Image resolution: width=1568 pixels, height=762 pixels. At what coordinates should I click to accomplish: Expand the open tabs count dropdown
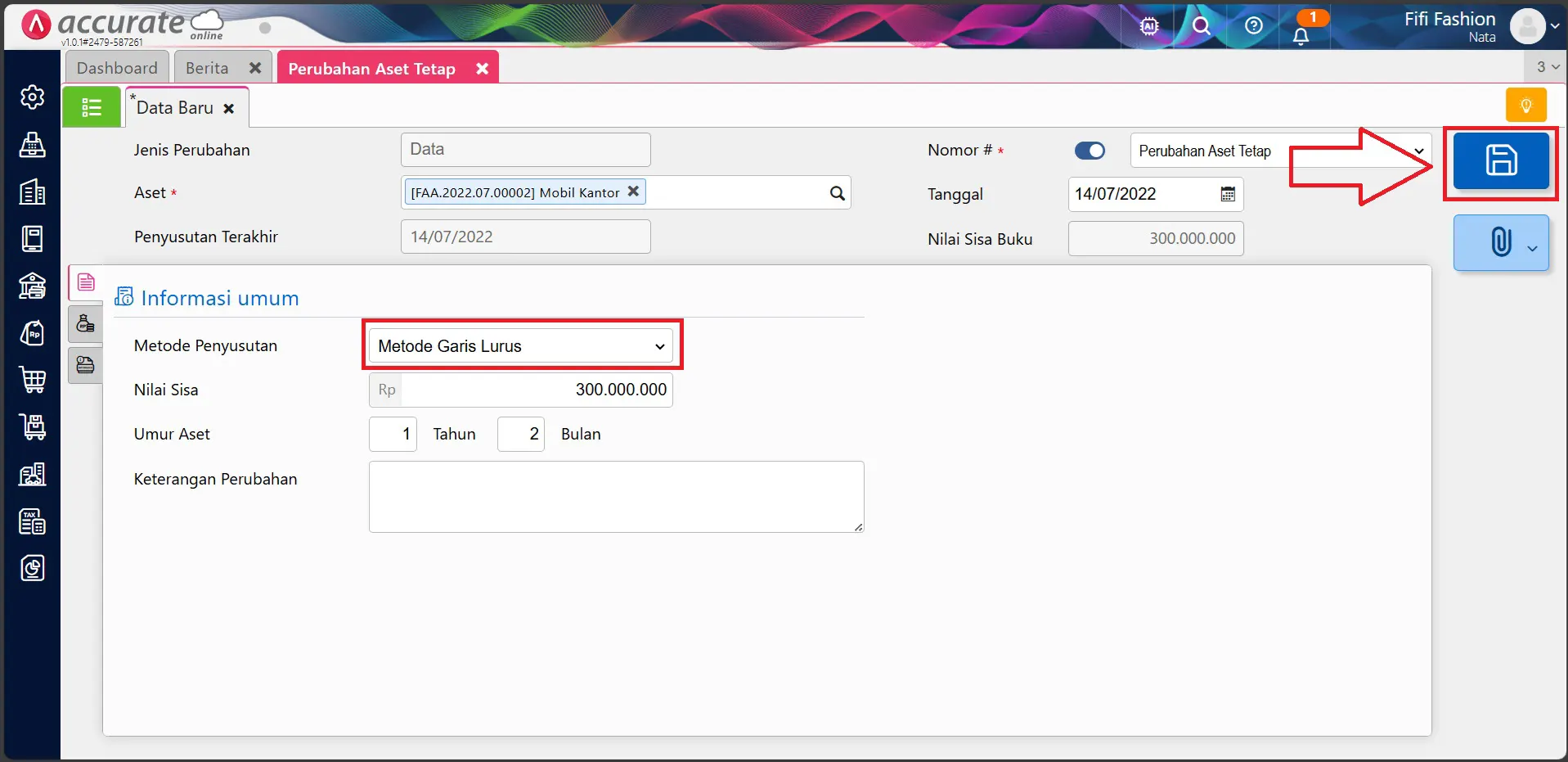1547,67
